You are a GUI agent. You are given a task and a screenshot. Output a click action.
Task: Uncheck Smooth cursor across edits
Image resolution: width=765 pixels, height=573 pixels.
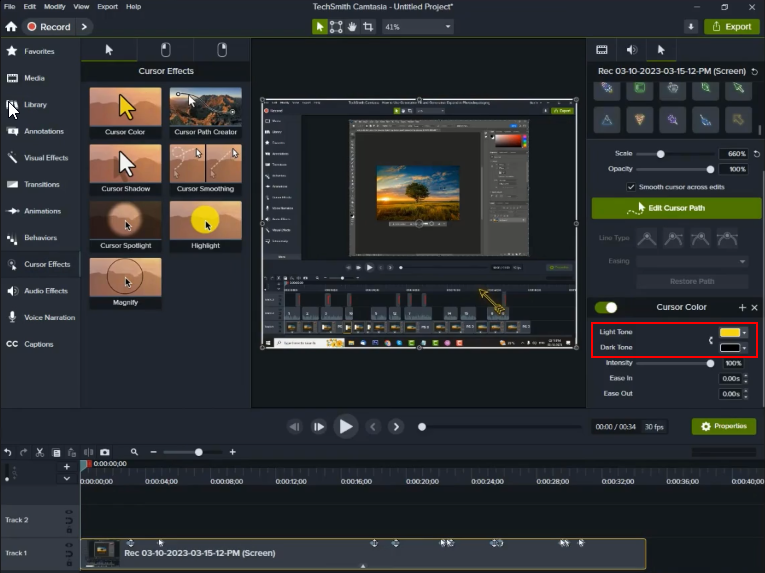click(x=631, y=187)
